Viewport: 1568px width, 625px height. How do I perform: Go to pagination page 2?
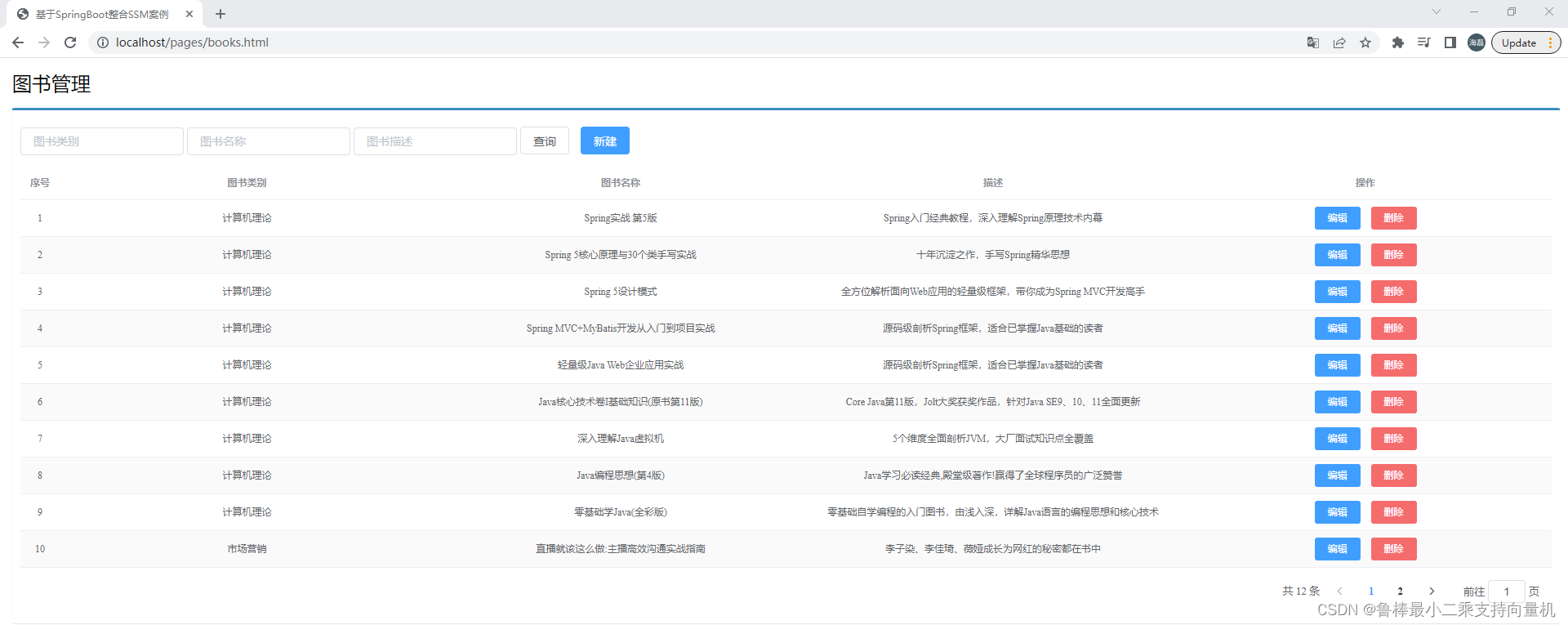[1400, 591]
